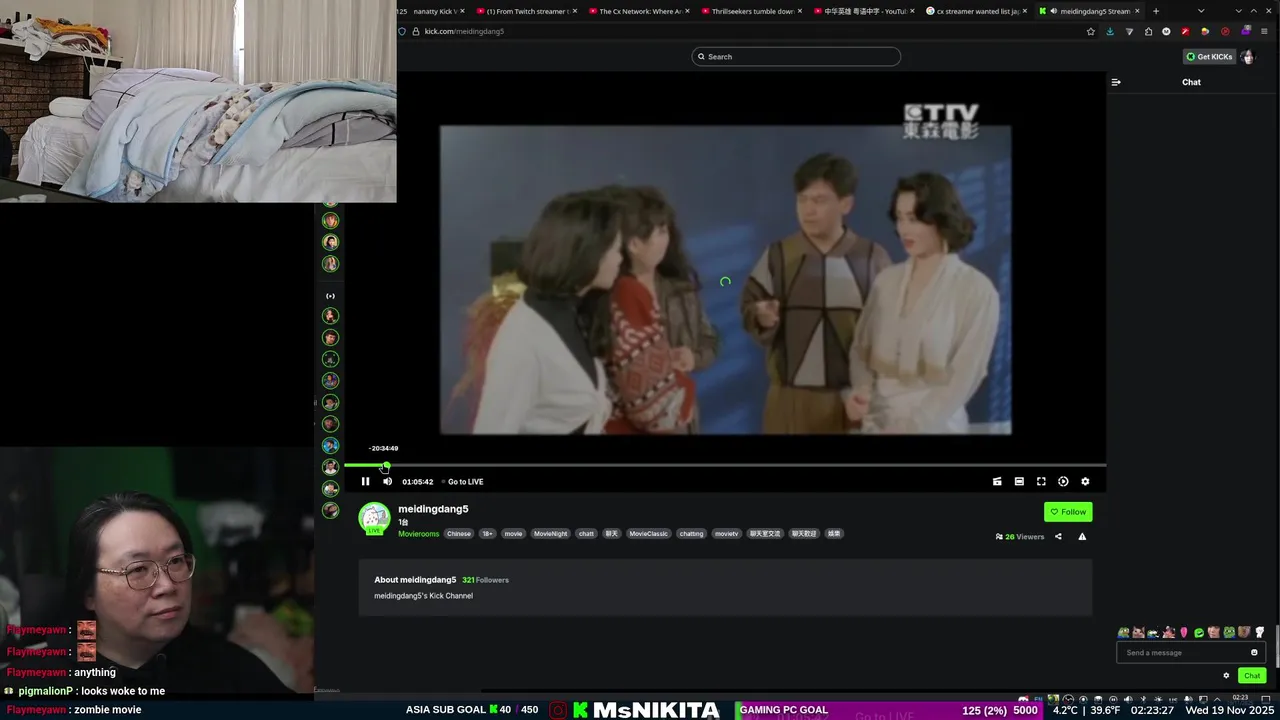Viewport: 1280px width, 720px height.
Task: Open the list all tabs dropdown
Action: [x=1201, y=11]
